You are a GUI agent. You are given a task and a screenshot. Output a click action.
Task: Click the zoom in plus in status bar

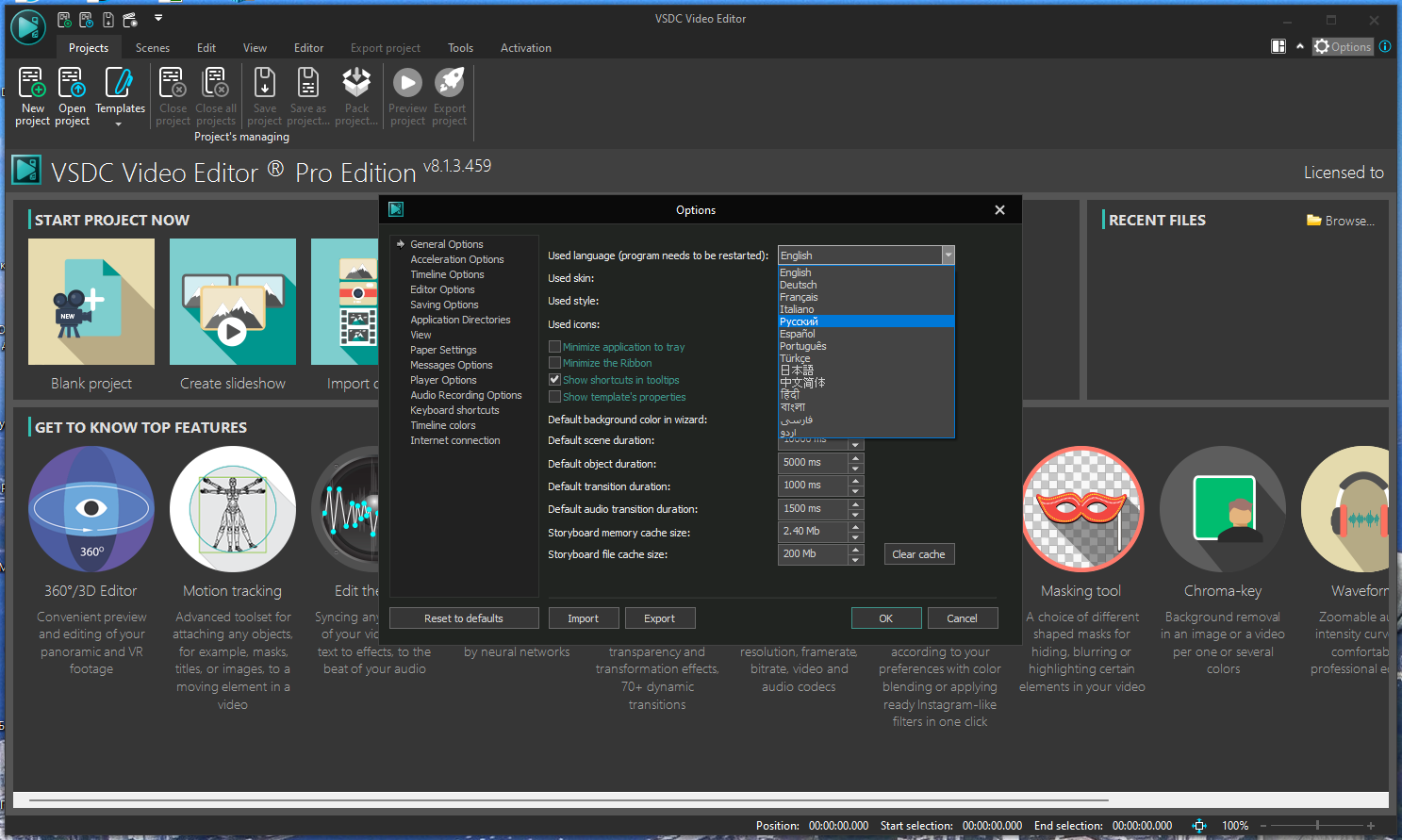(x=1371, y=826)
